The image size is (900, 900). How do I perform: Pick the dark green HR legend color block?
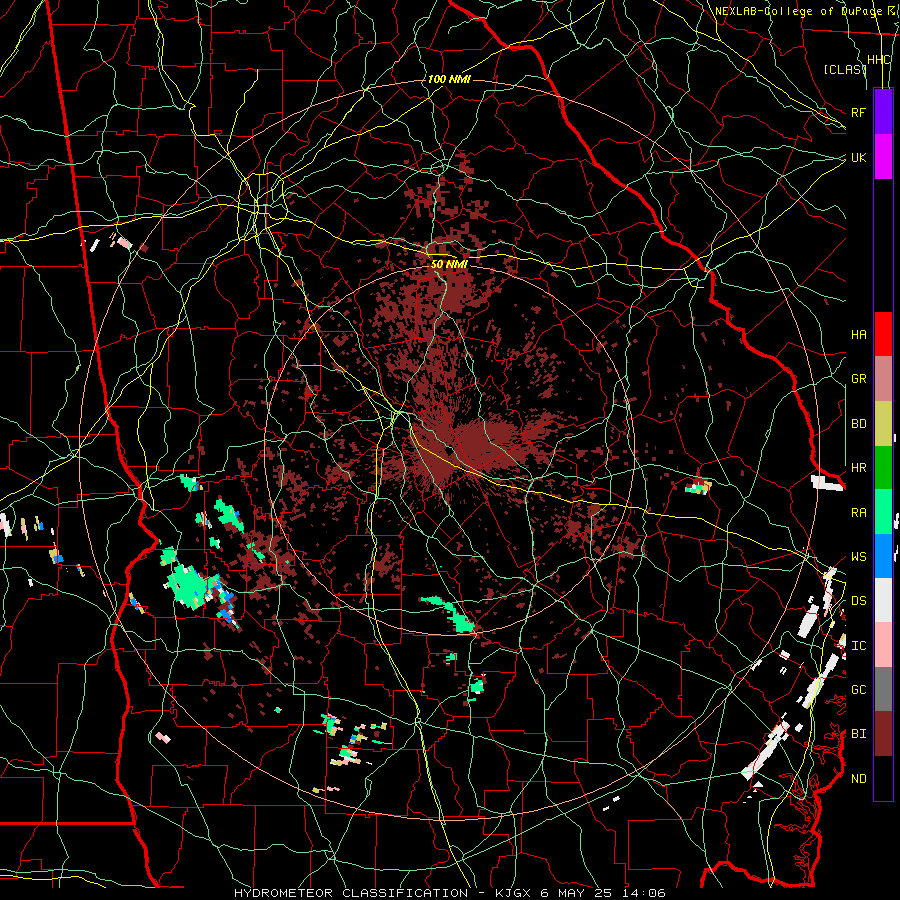click(x=883, y=467)
